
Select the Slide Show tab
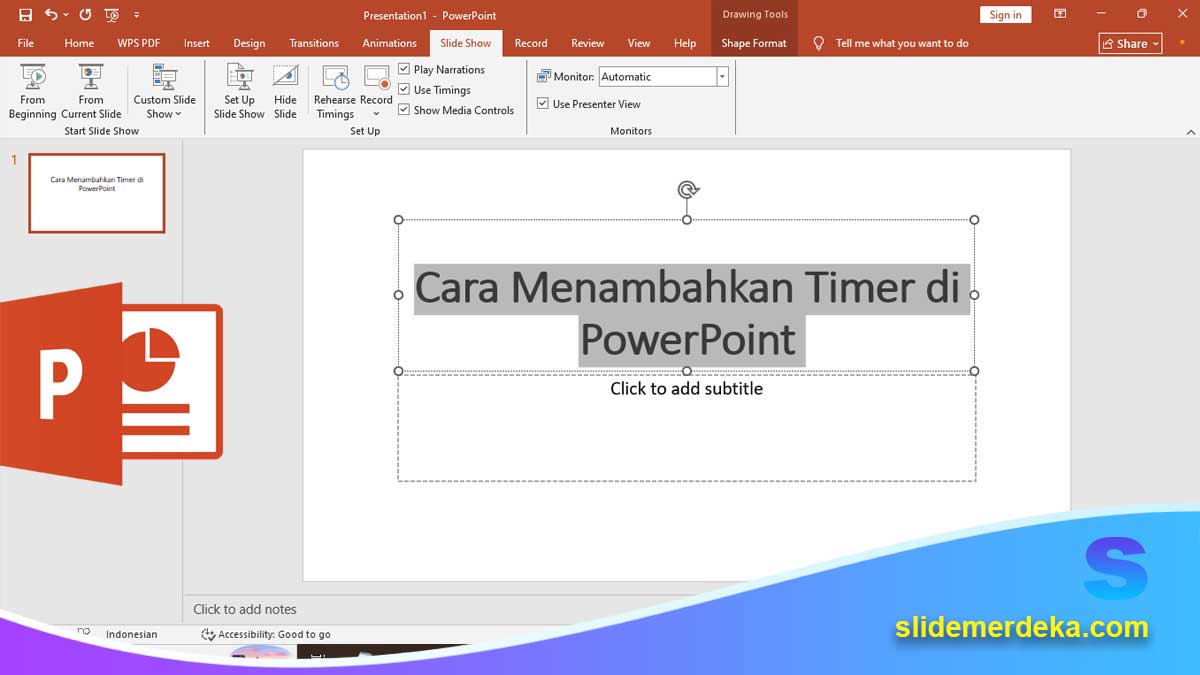point(466,43)
